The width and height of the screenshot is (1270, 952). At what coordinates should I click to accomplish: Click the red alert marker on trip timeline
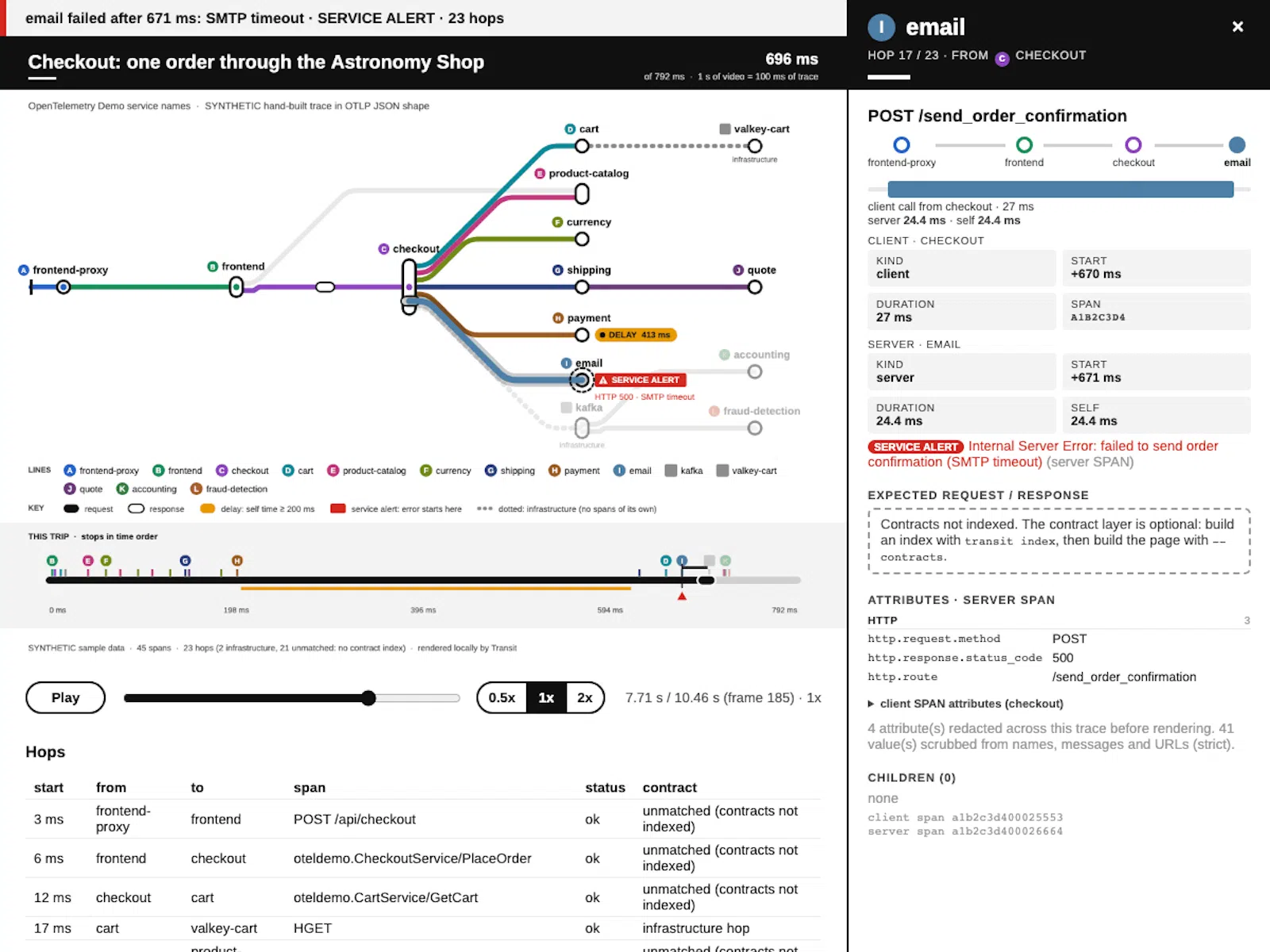point(682,596)
